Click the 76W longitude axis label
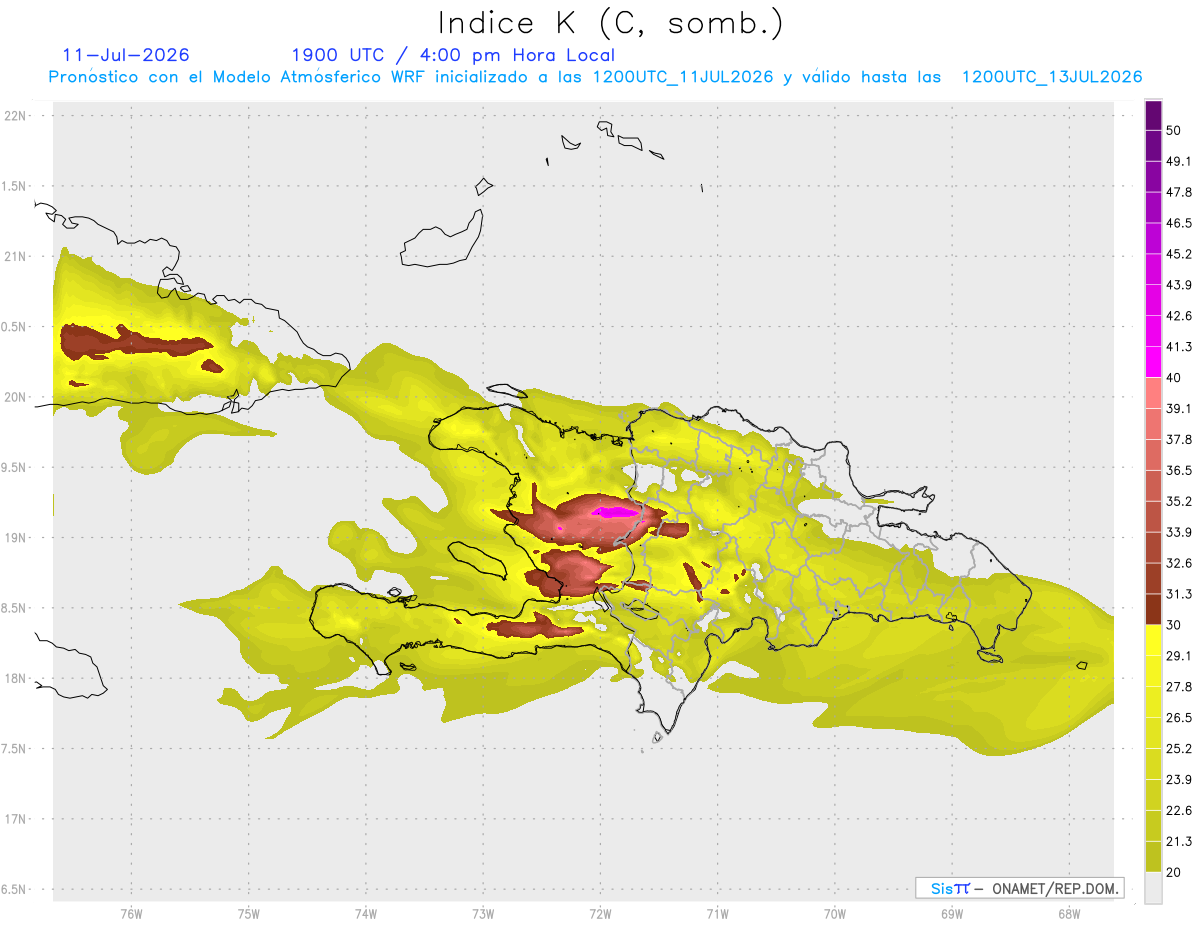Image resolution: width=1200 pixels, height=927 pixels. 131,912
